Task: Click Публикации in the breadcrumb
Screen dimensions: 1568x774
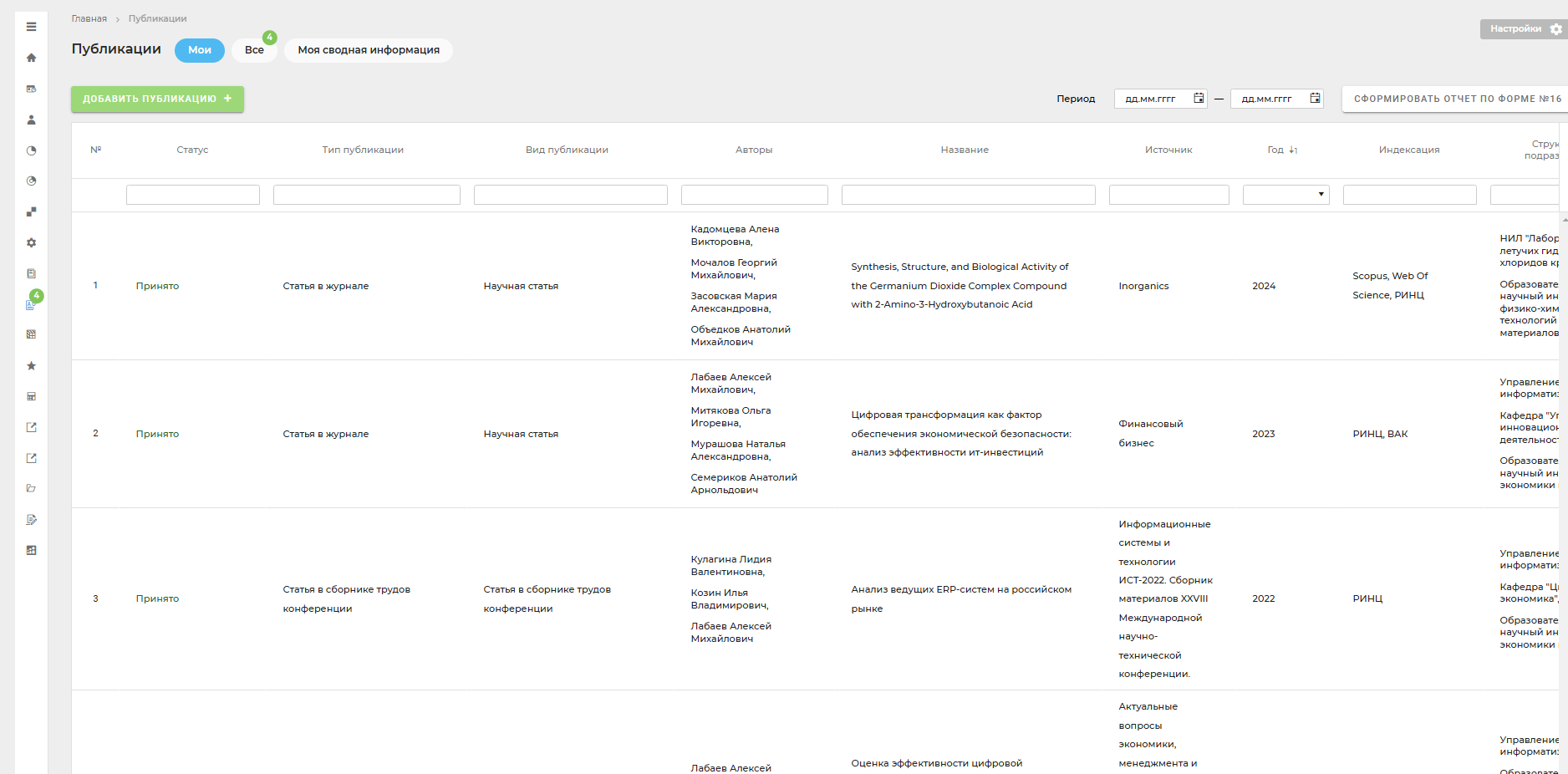Action: pyautogui.click(x=157, y=18)
